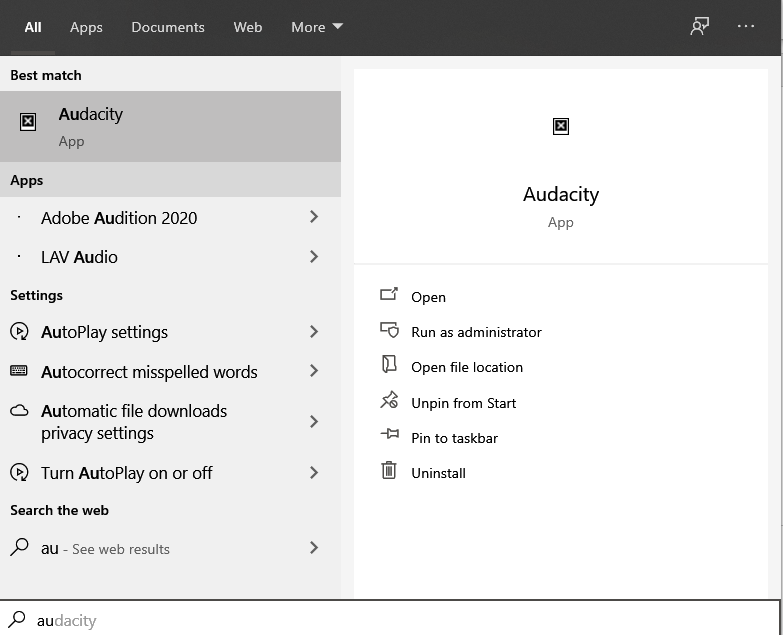This screenshot has height=635, width=783.
Task: Click the feedback person icon
Action: pos(699,26)
